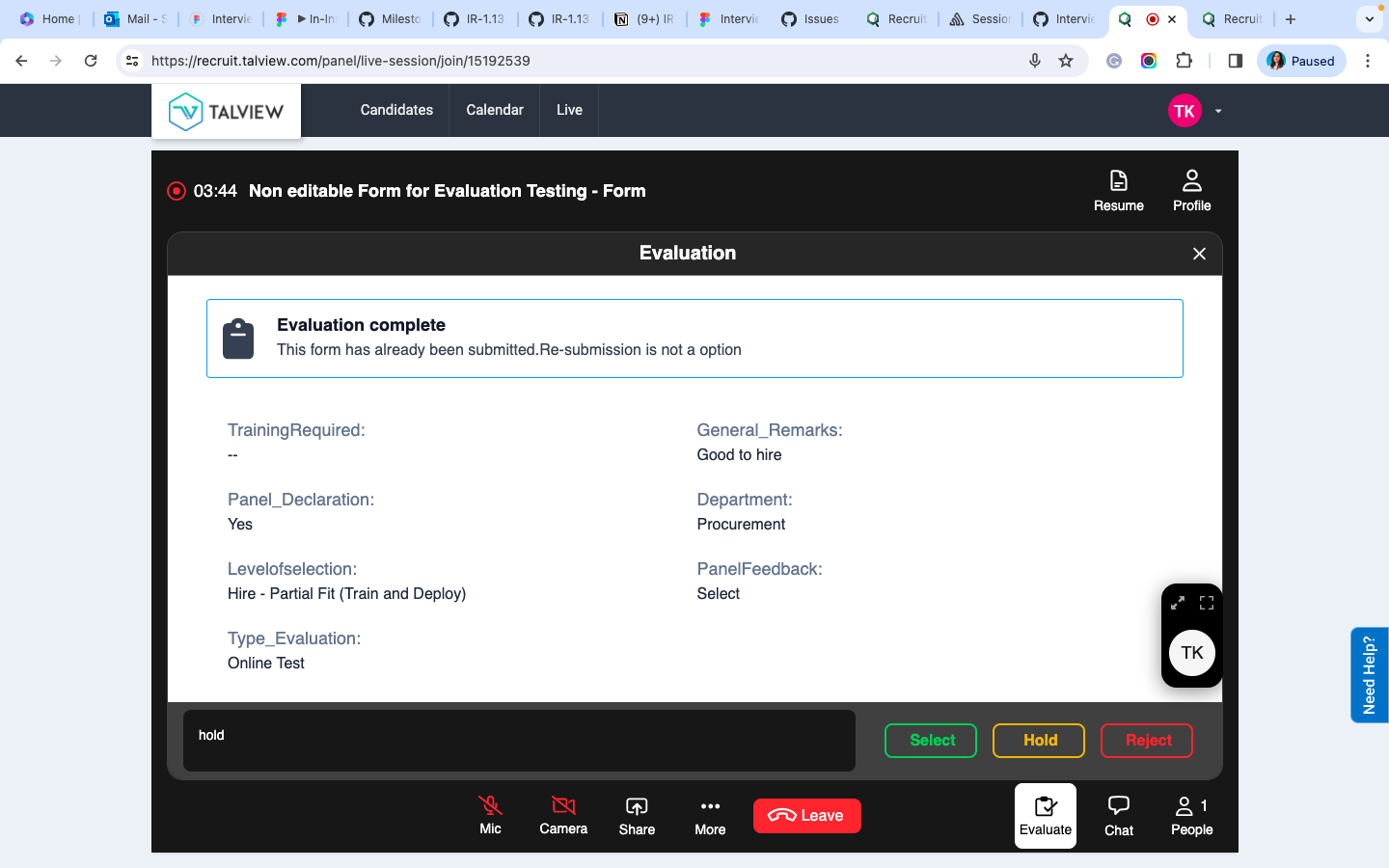Click the Online Test value
Viewport: 1389px width, 868px height.
(x=265, y=664)
